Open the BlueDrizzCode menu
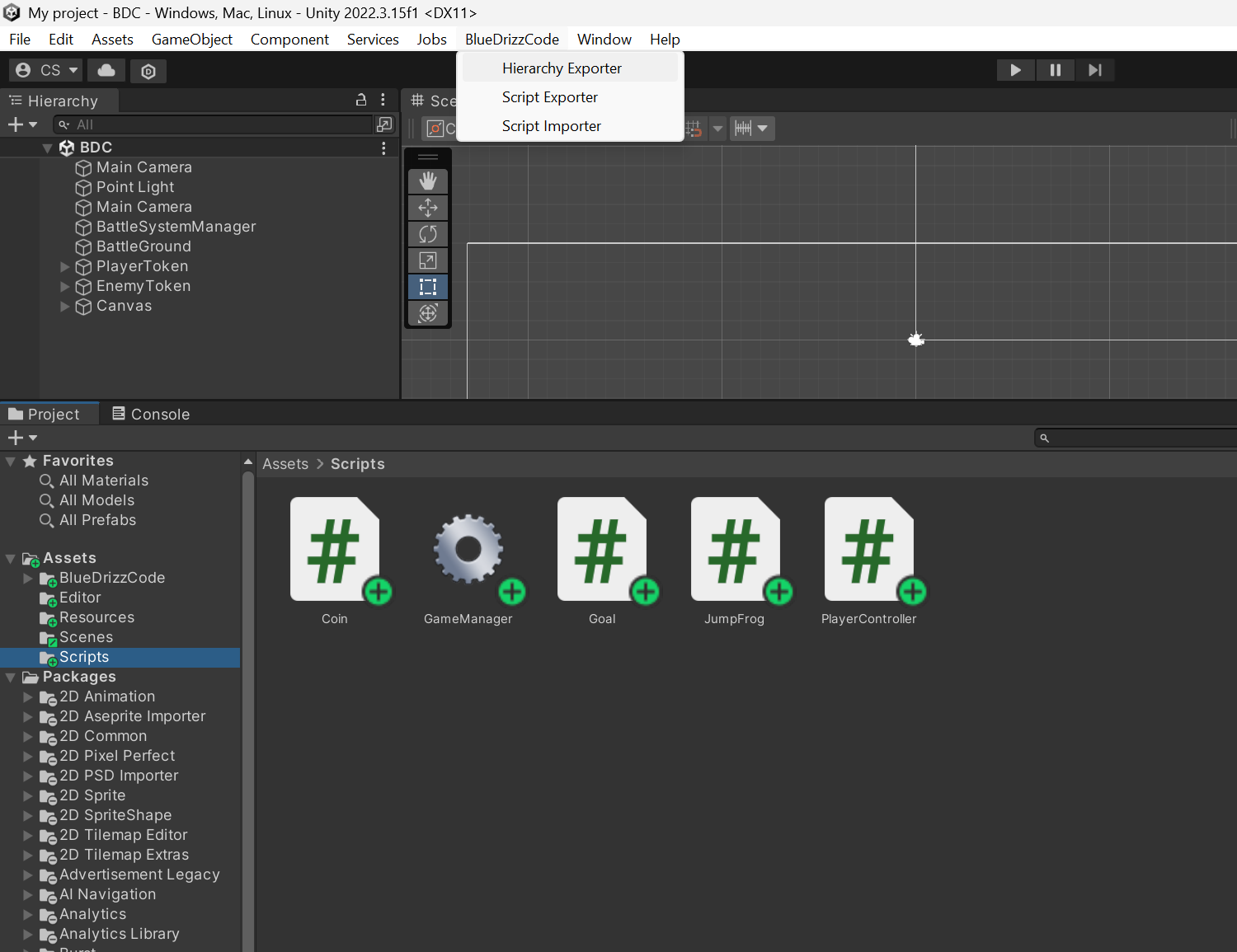1237x952 pixels. (x=512, y=39)
